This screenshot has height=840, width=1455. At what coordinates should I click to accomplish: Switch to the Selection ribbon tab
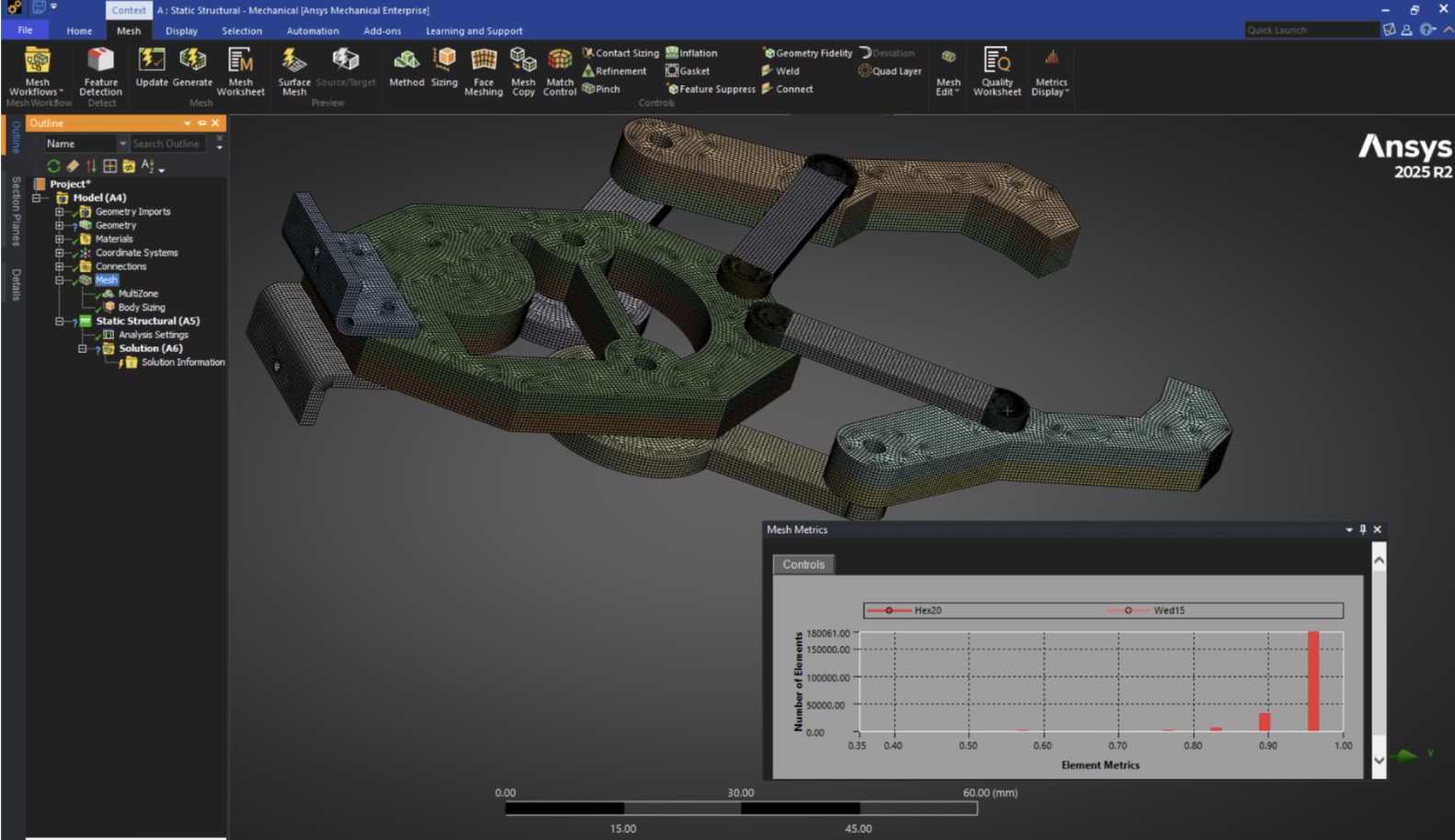242,30
